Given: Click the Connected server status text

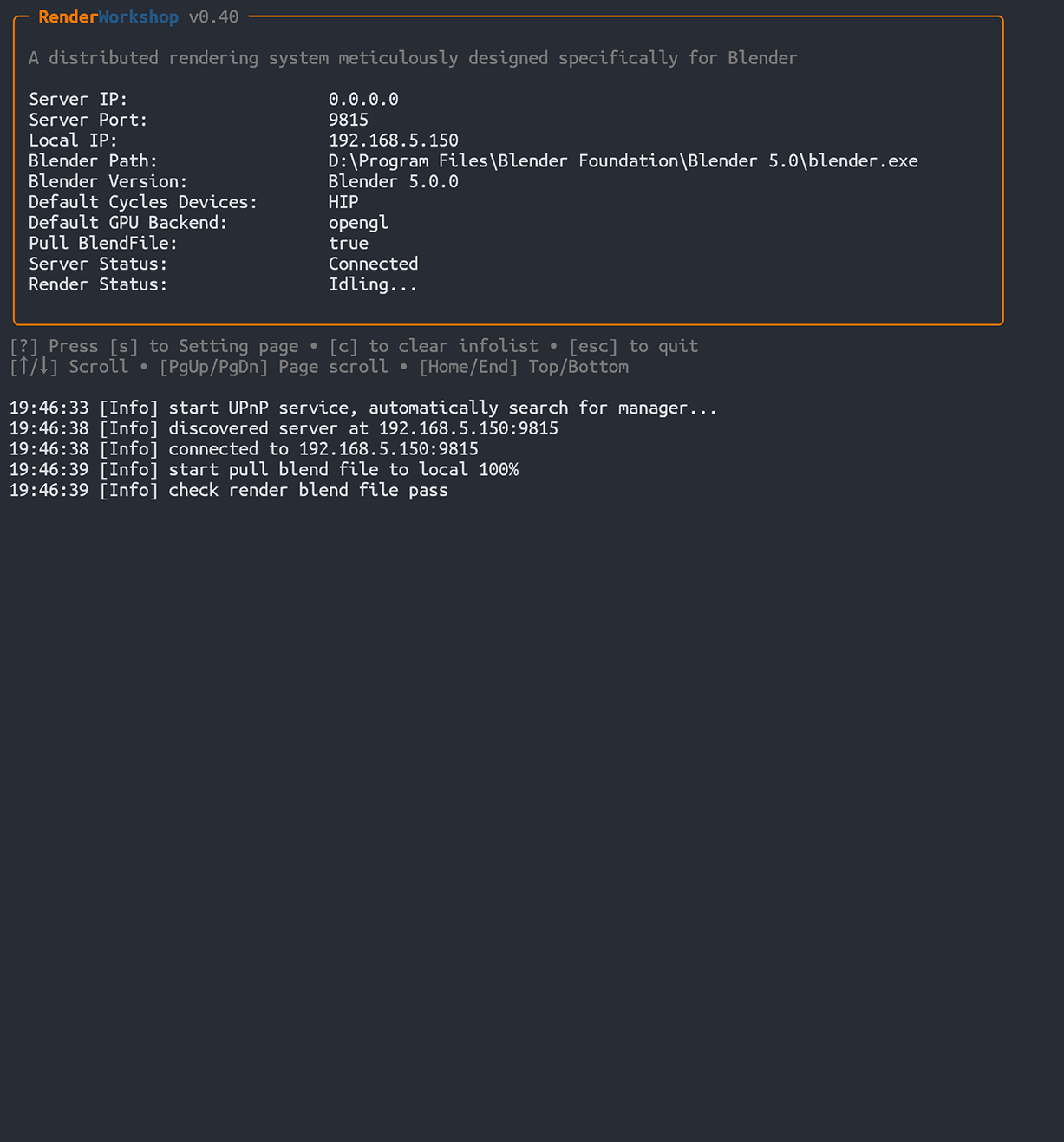Looking at the screenshot, I should (374, 264).
